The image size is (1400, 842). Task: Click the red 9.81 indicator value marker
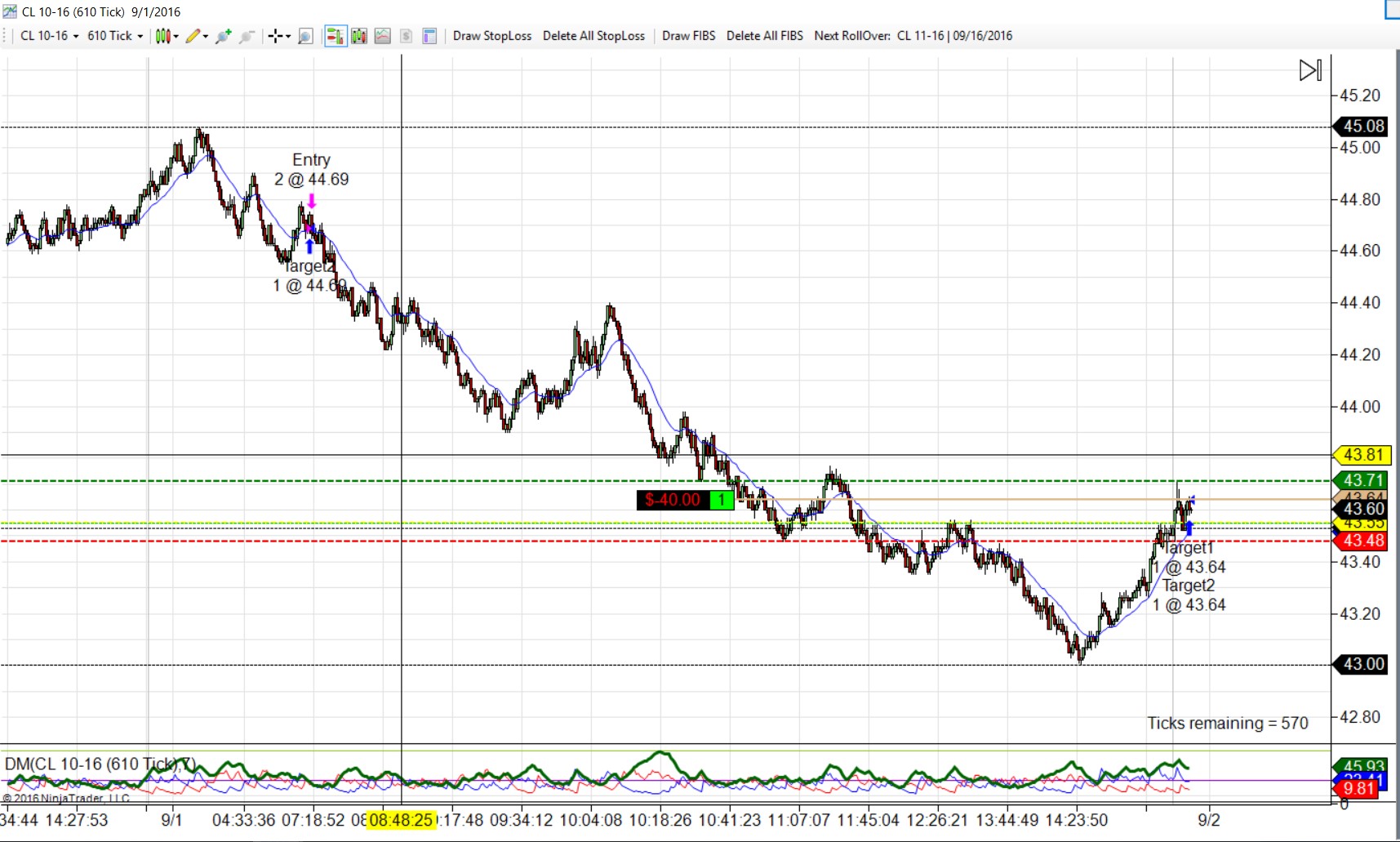tap(1356, 788)
